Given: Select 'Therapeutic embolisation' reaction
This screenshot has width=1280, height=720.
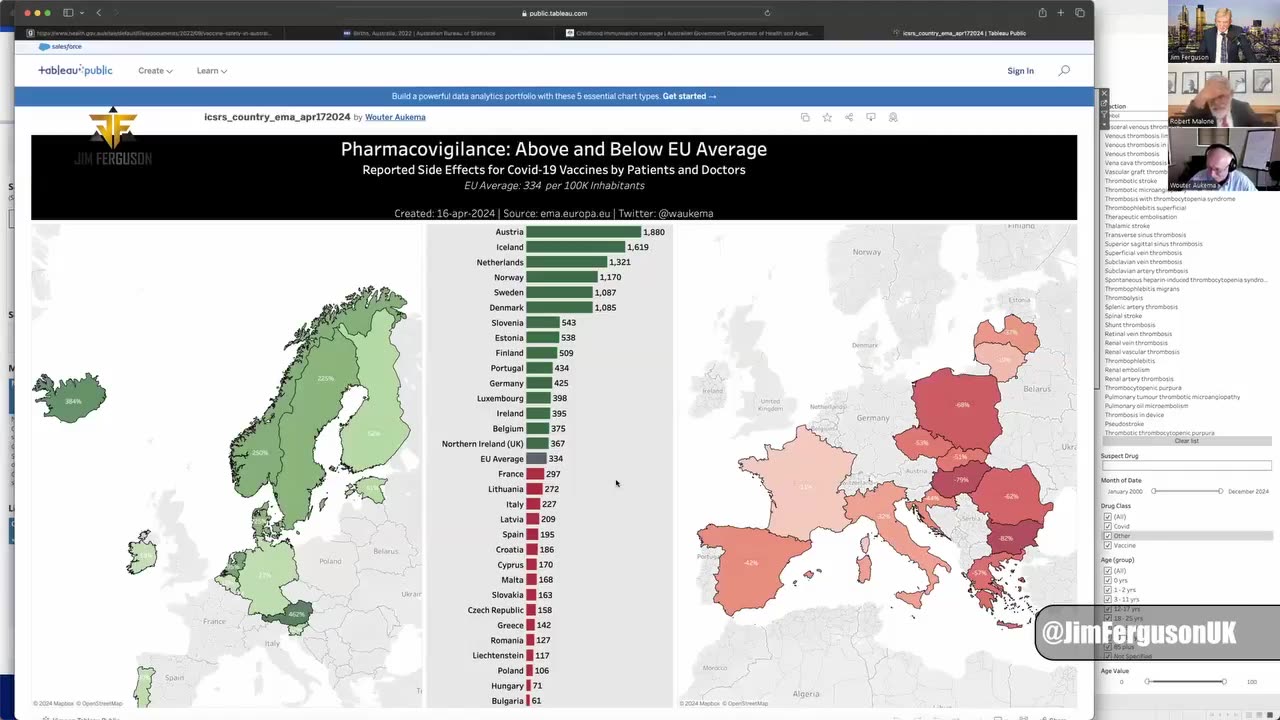Looking at the screenshot, I should coord(1141,217).
